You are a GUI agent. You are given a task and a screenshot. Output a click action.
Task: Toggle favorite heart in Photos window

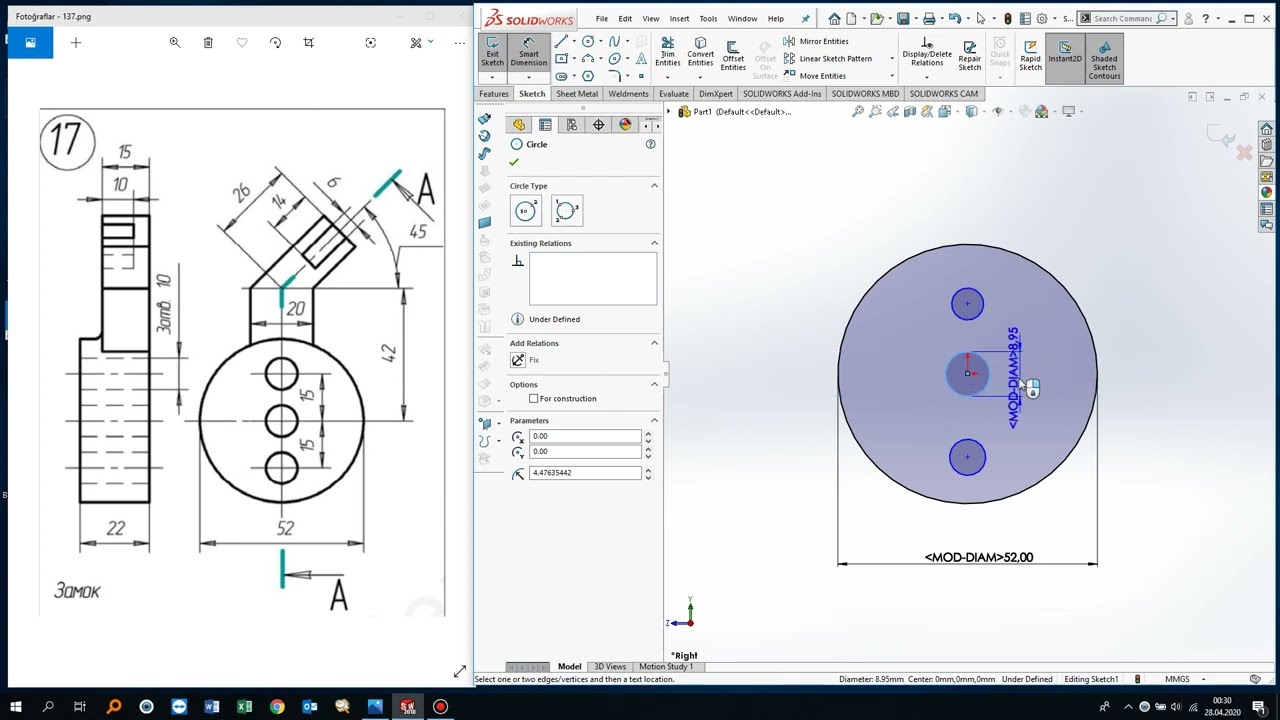(242, 42)
